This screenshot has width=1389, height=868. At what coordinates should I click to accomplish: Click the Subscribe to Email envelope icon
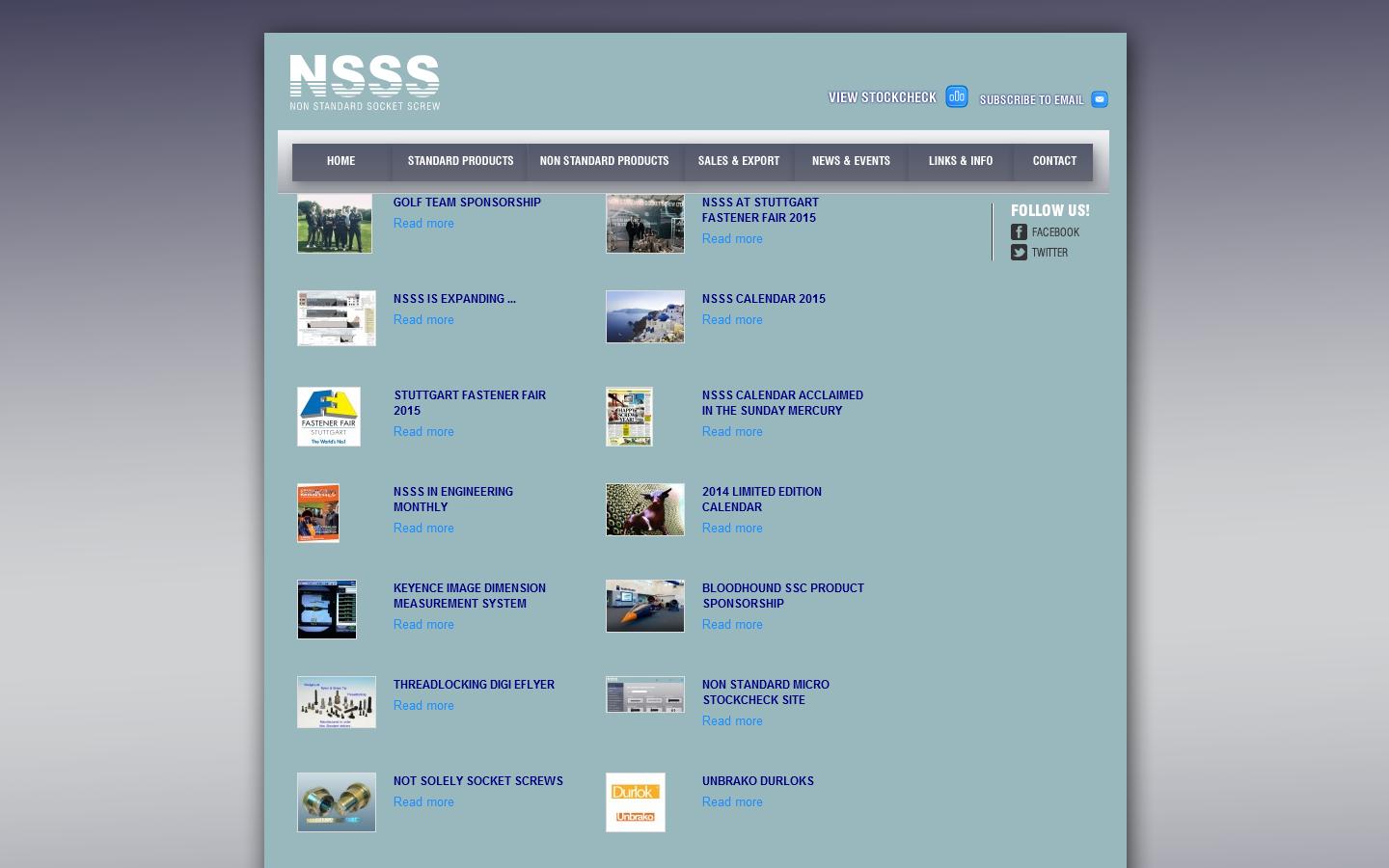pyautogui.click(x=1099, y=99)
